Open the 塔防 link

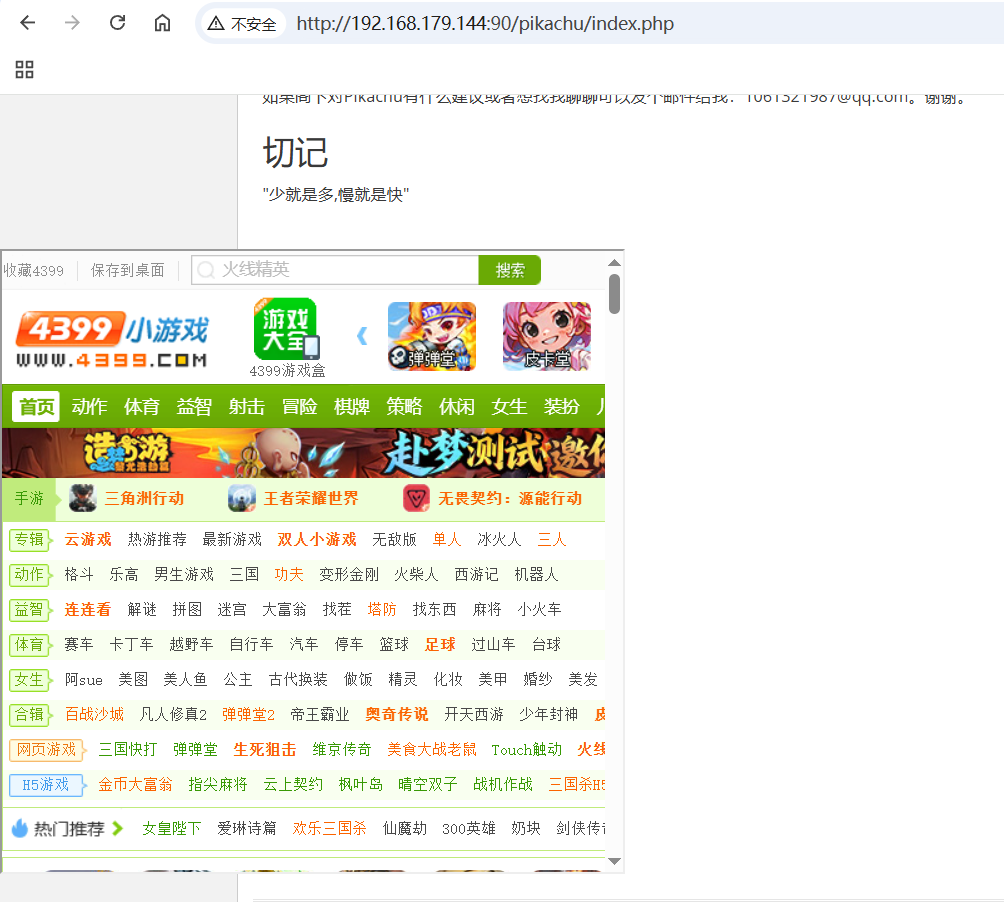[x=382, y=609]
